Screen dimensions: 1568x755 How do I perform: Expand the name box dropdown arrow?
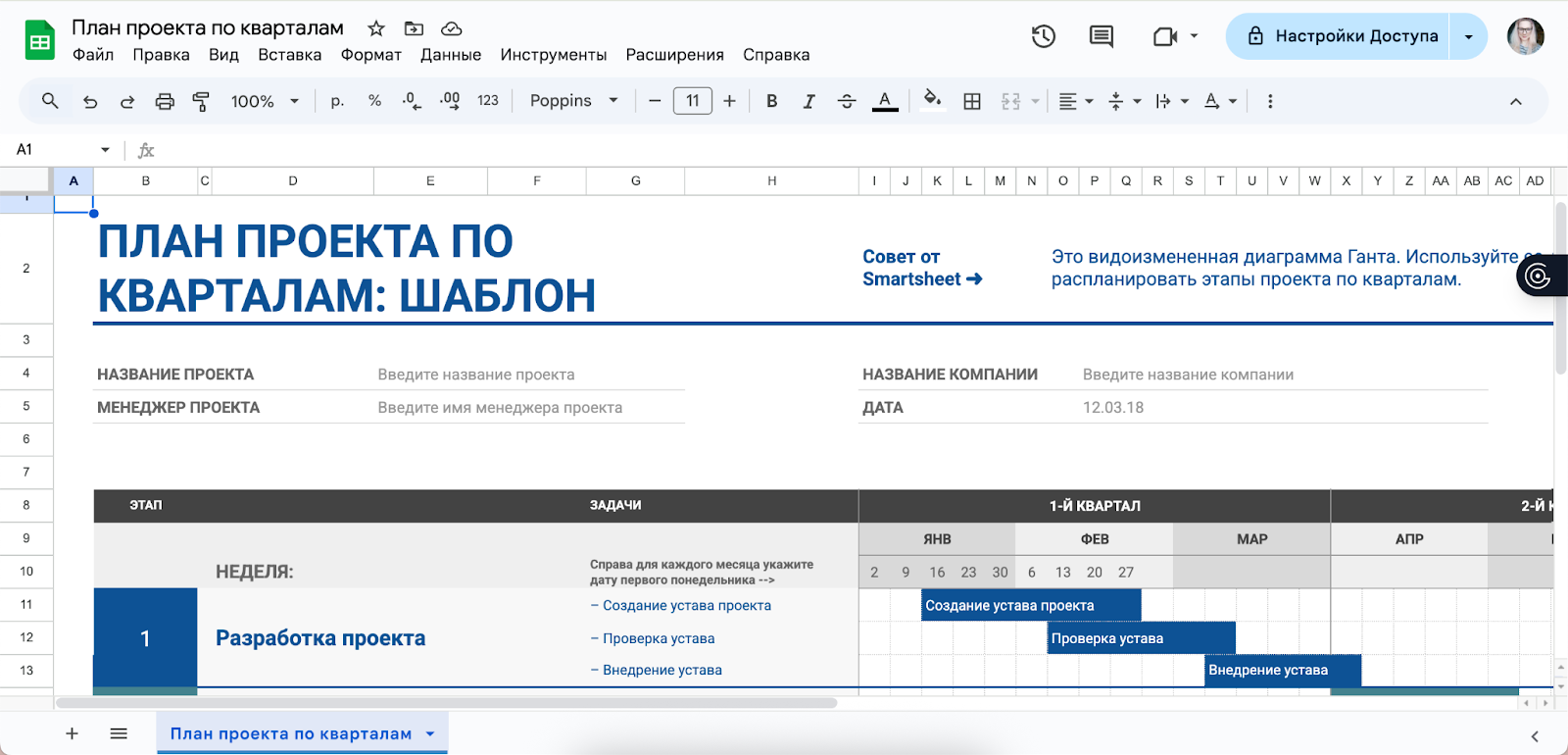click(x=105, y=150)
